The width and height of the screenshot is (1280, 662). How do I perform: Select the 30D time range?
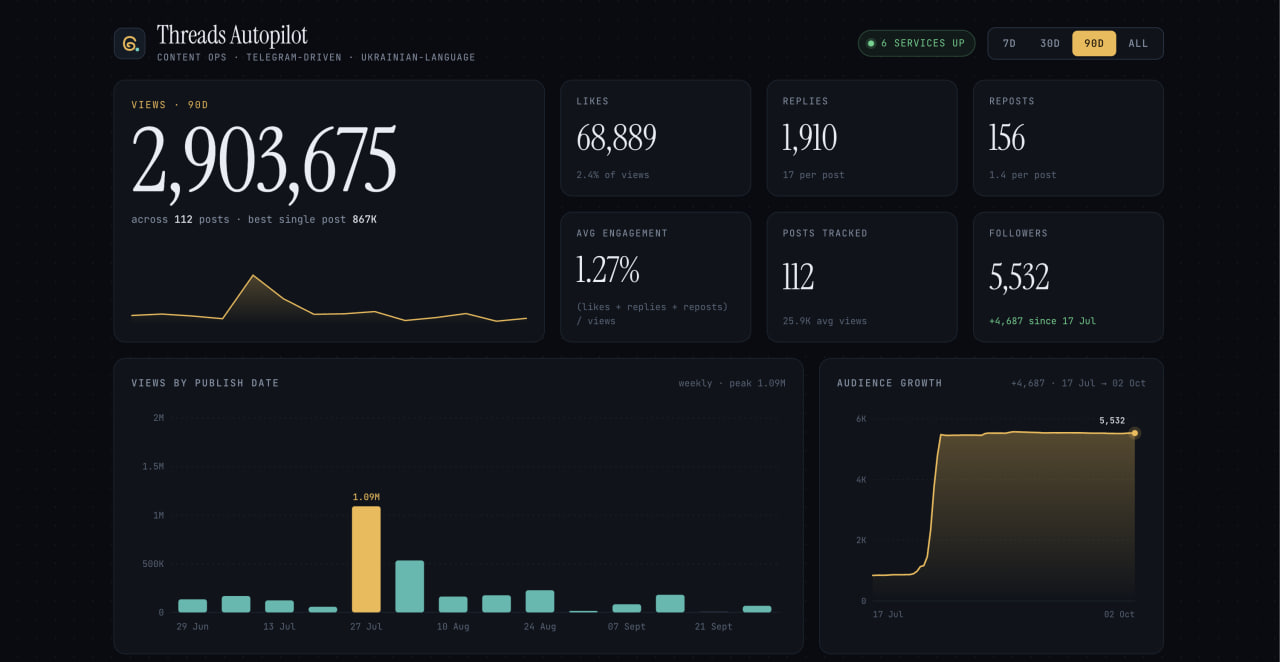coord(1050,43)
